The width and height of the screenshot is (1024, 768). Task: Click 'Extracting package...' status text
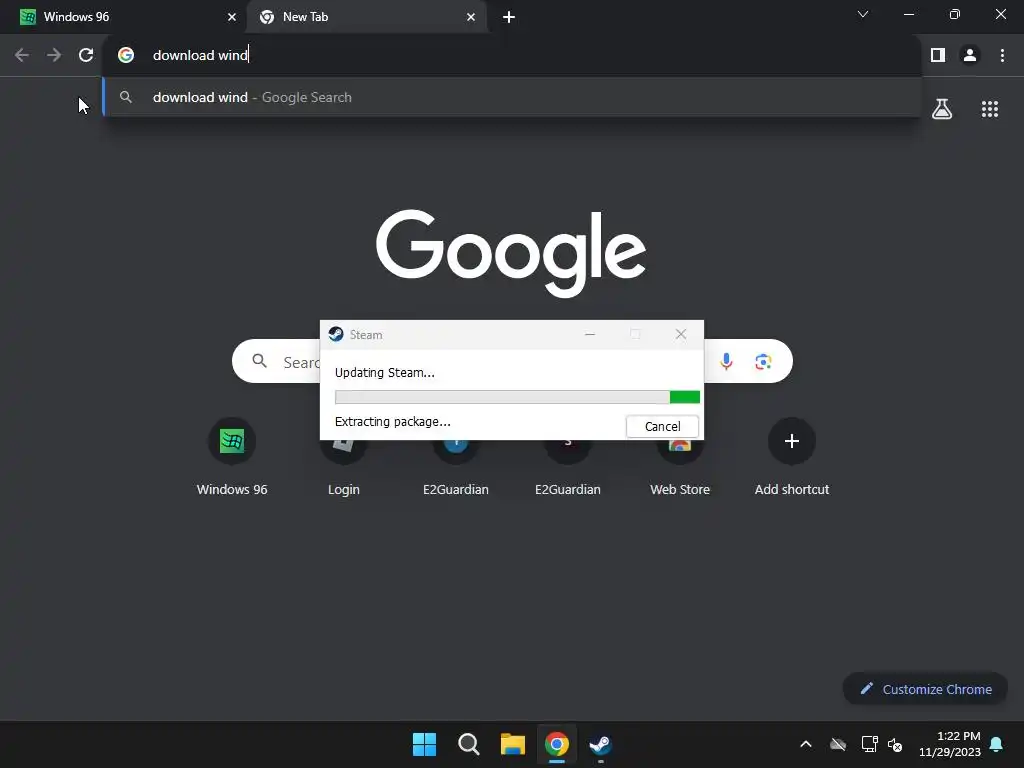392,422
